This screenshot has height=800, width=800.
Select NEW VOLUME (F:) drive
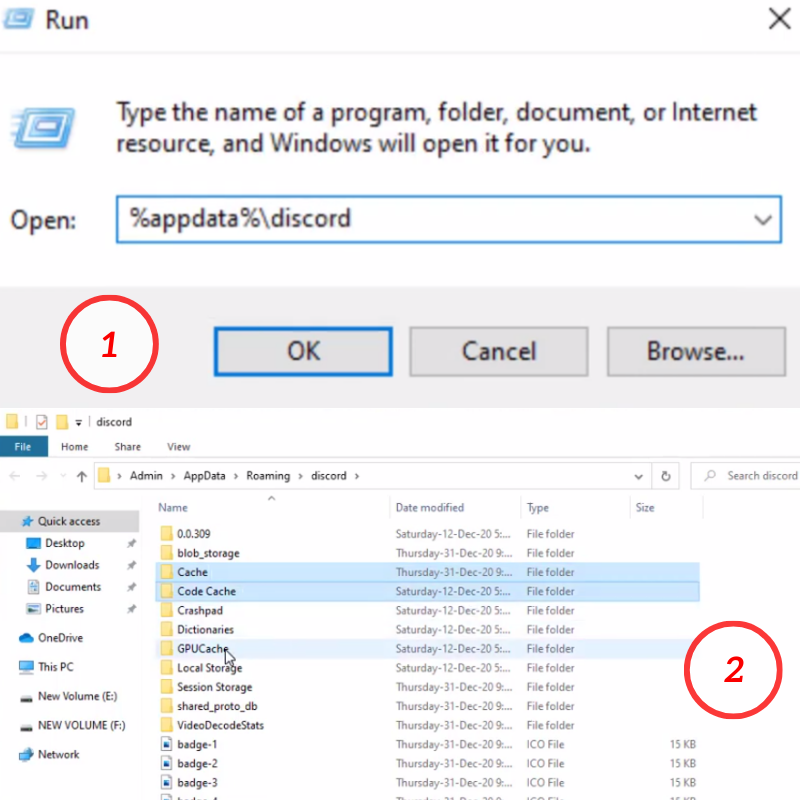81,725
